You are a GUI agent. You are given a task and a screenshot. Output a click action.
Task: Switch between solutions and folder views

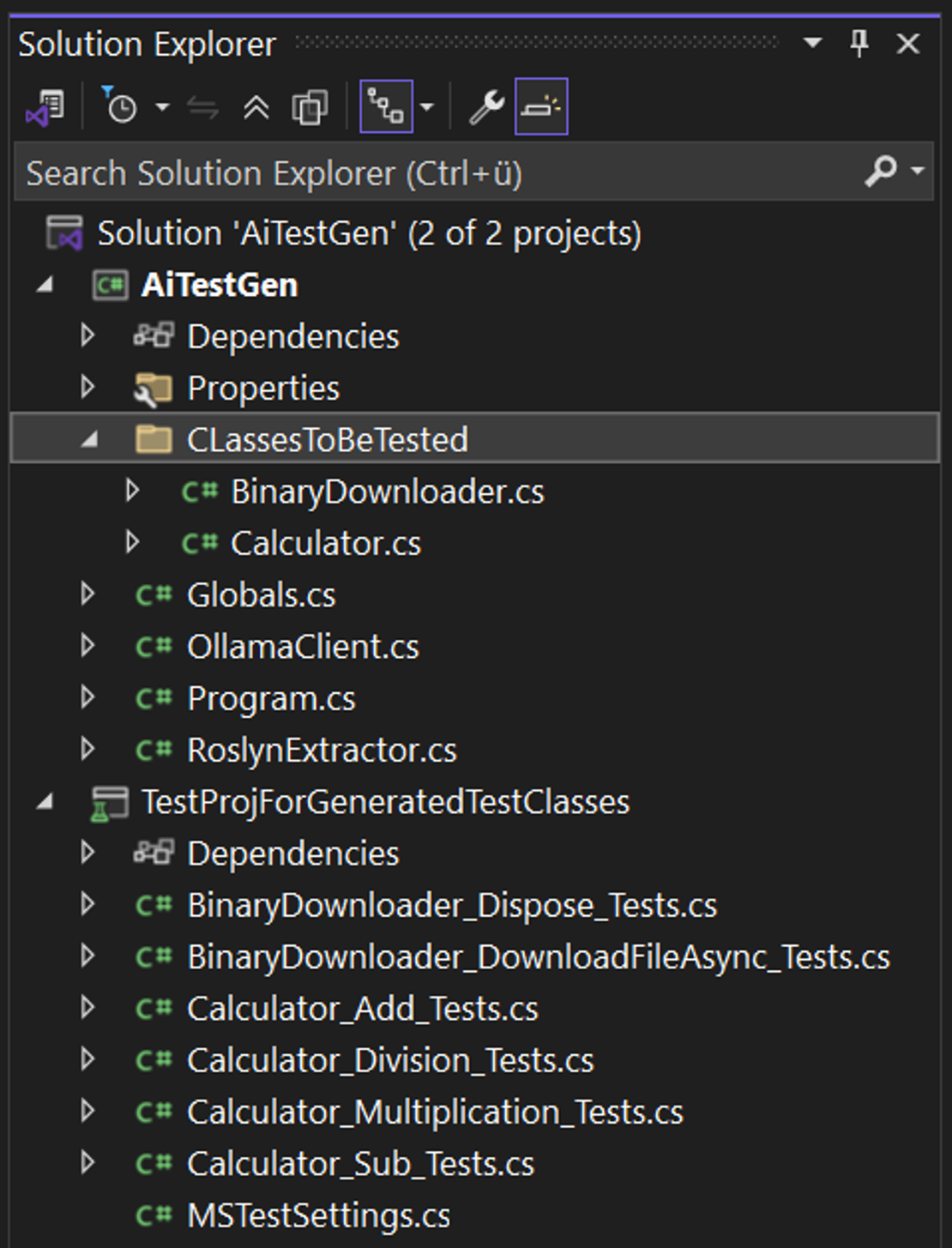[x=45, y=107]
